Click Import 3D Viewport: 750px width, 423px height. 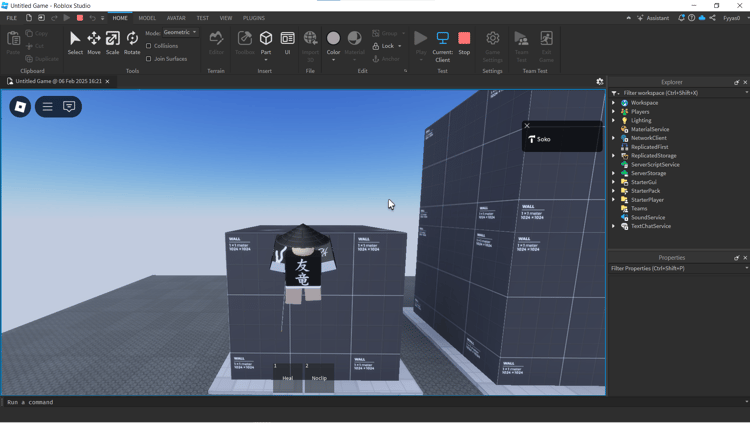tap(310, 46)
